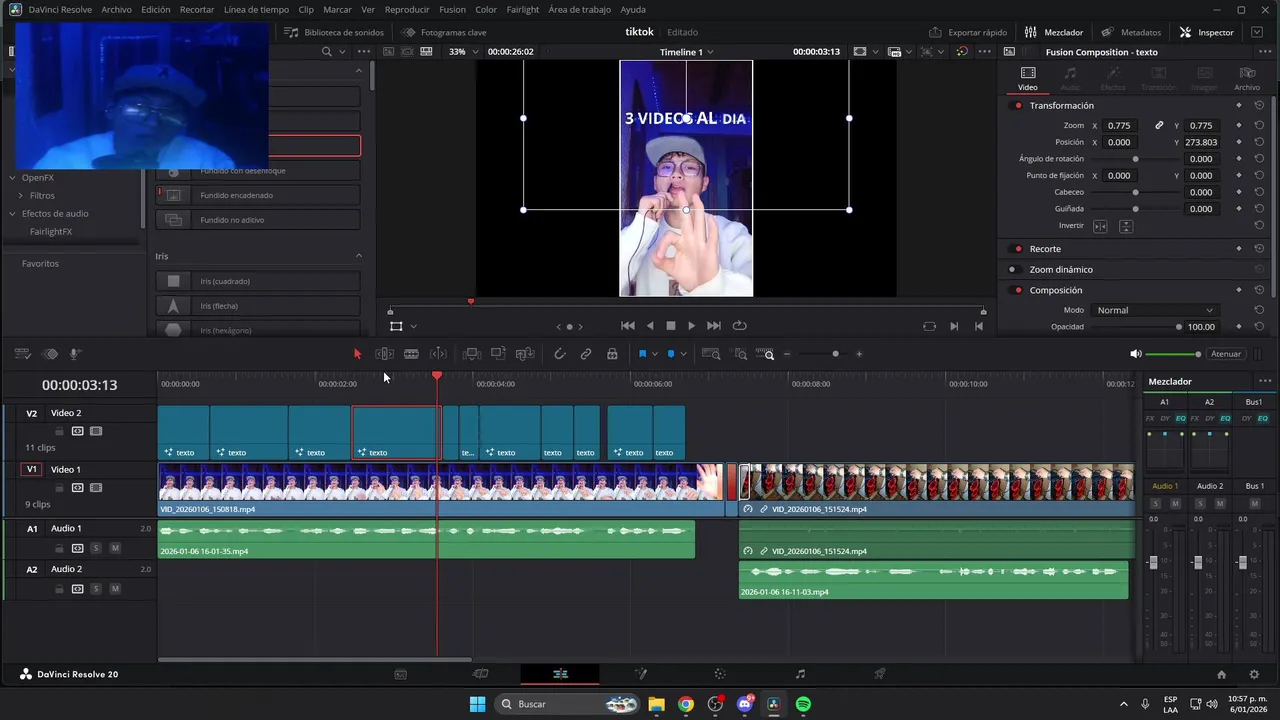Mute monitor with the speaker icon
The width and height of the screenshot is (1280, 720).
pos(1135,354)
